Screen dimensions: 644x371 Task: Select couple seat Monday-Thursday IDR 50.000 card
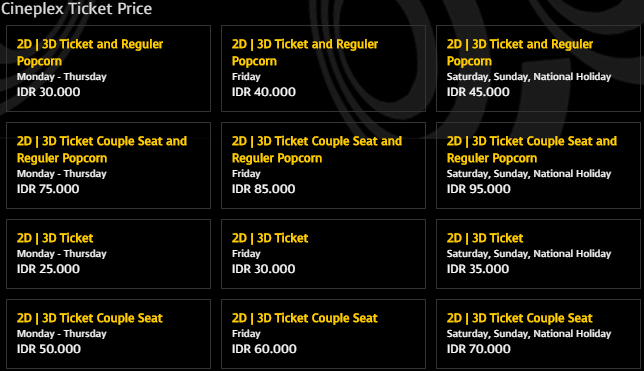(x=108, y=334)
